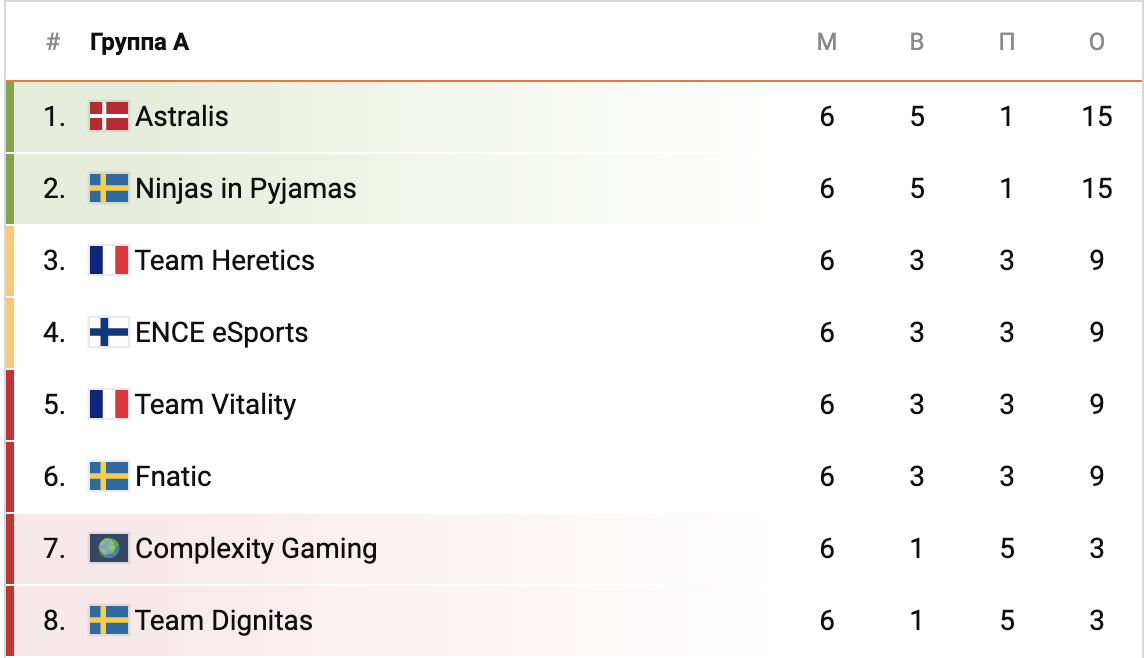Click the France flag next to Team Vitality
This screenshot has height=658, width=1144.
click(x=109, y=405)
